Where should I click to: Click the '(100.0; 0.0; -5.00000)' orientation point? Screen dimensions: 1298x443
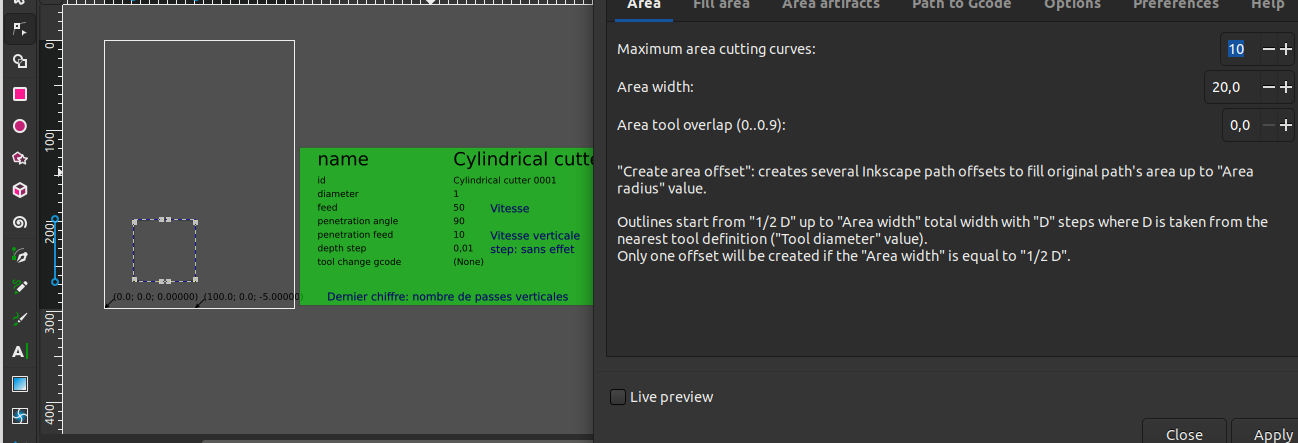tap(252, 297)
